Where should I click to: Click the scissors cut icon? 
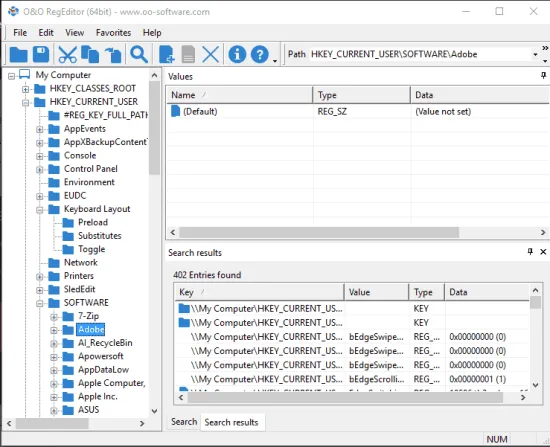click(x=67, y=55)
